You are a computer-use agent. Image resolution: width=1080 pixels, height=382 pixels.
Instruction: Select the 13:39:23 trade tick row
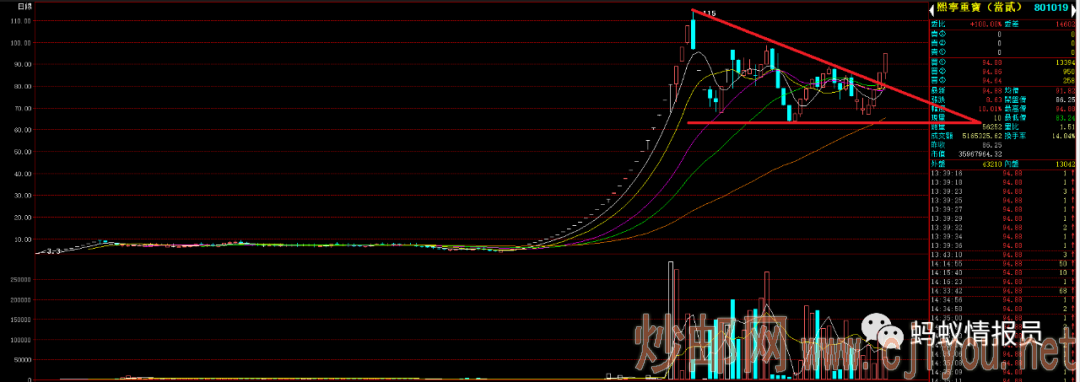[x=1004, y=191]
